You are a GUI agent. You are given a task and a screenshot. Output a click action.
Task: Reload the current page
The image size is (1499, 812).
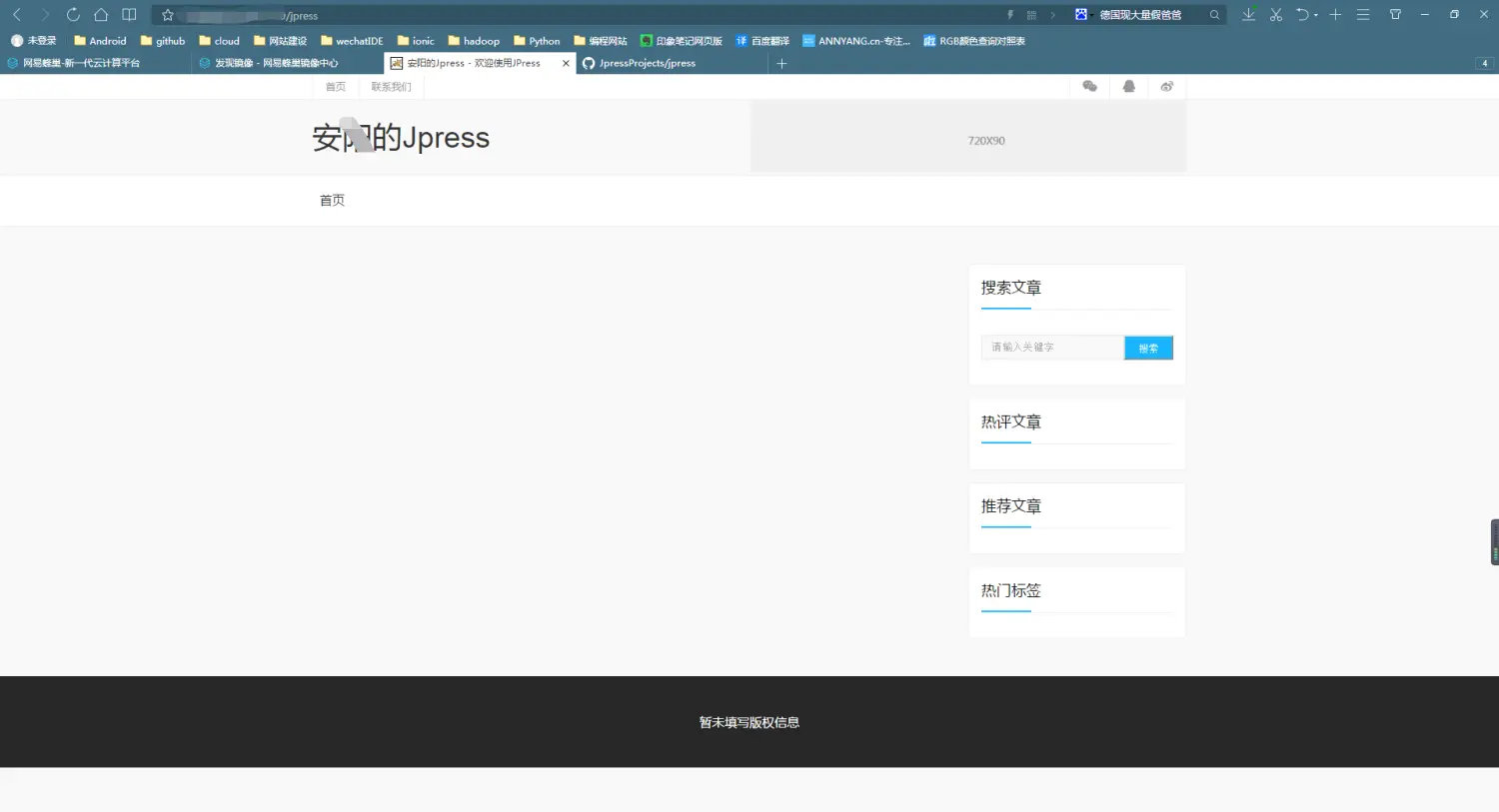[x=73, y=15]
